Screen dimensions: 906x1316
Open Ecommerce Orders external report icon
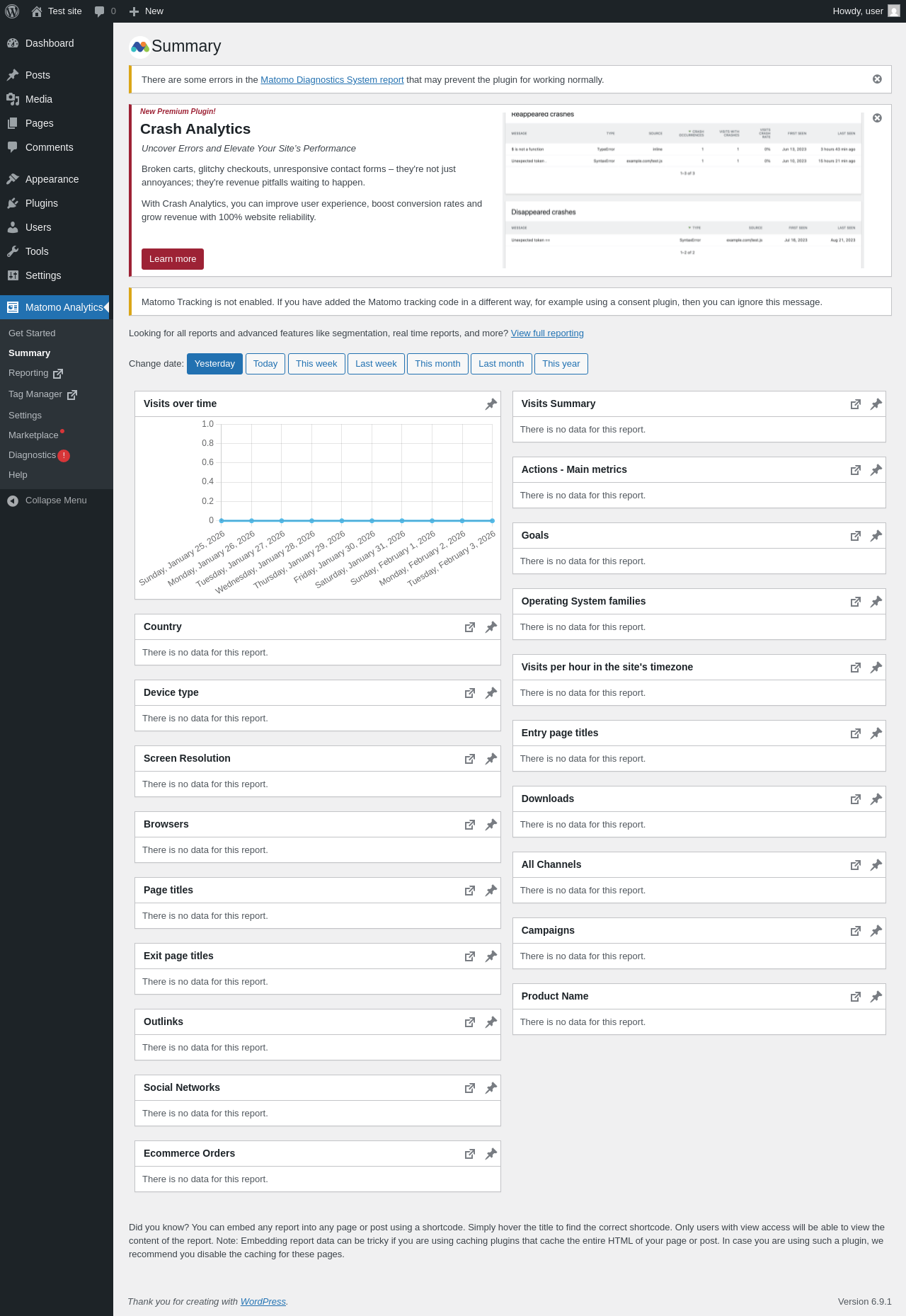[470, 1154]
